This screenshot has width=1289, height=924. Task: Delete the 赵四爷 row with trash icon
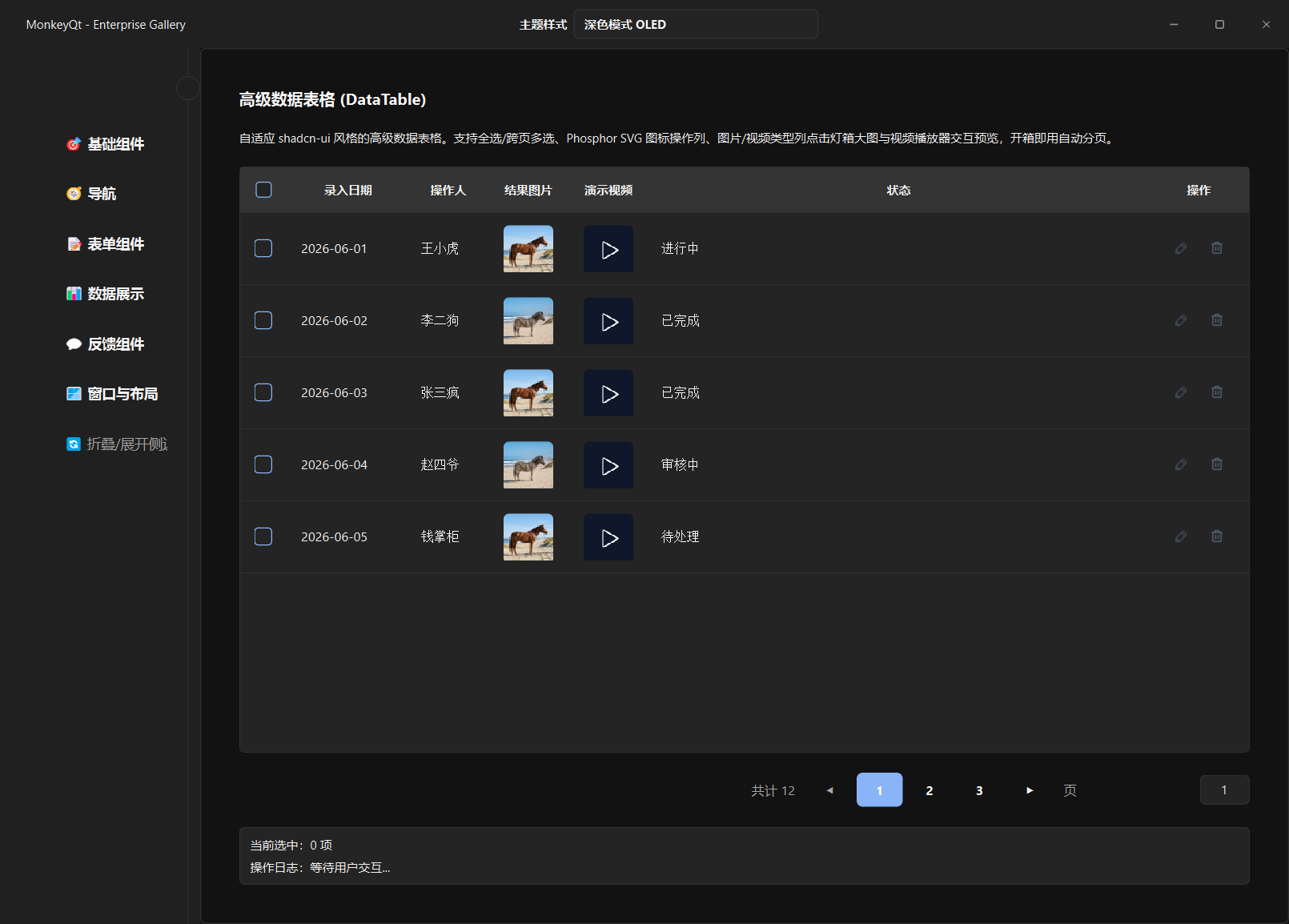[x=1217, y=464]
